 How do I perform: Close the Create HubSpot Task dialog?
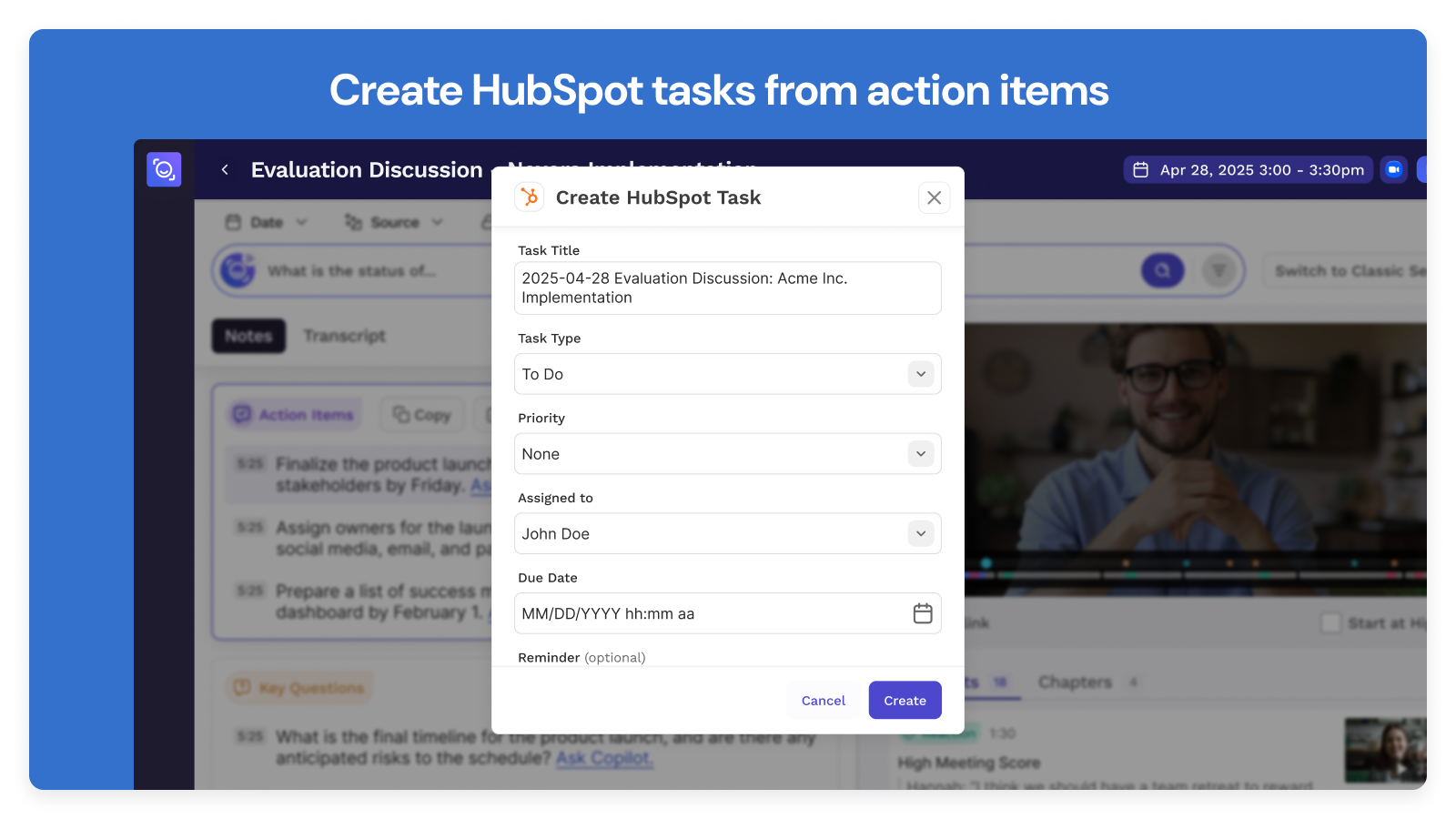[934, 197]
